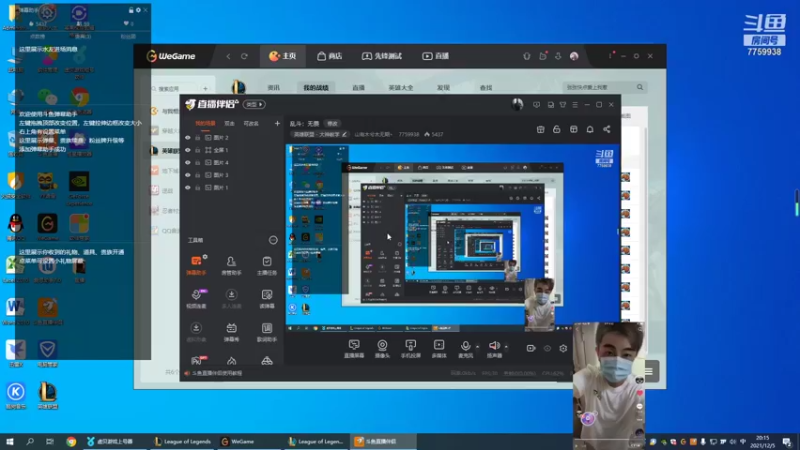
Task: Open the voice tool with purple badge
Action: coord(196,298)
